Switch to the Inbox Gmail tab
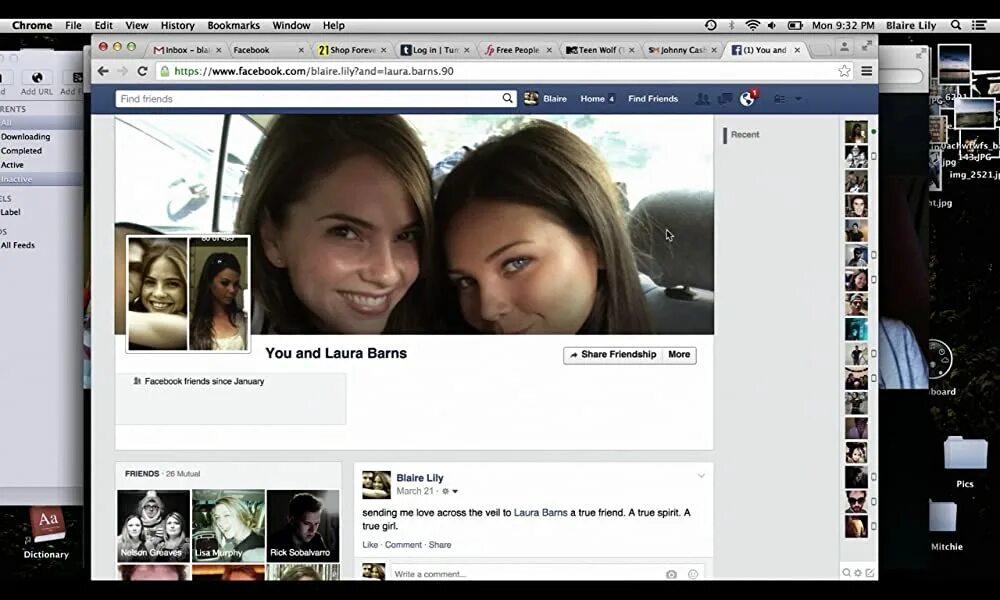The height and width of the screenshot is (600, 1000). [x=186, y=50]
